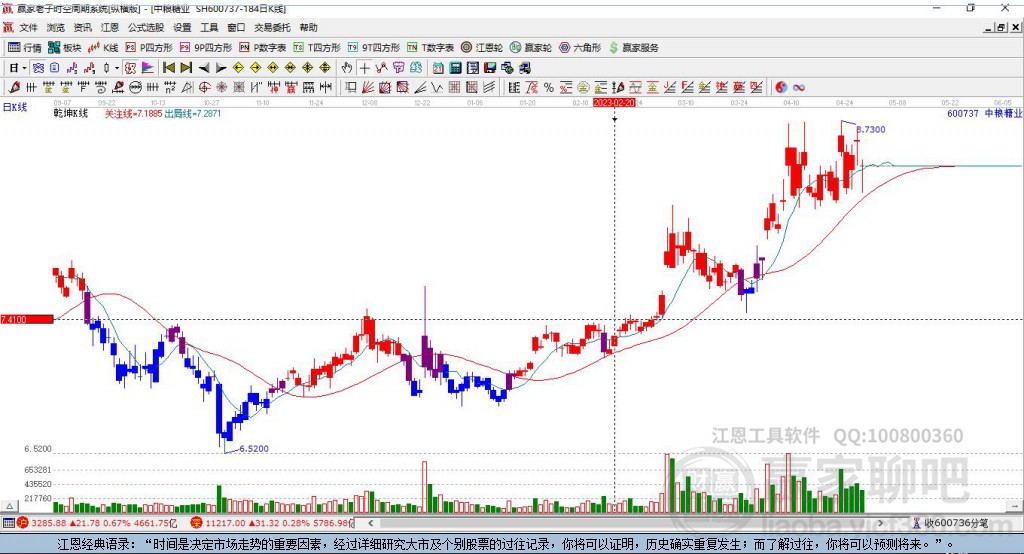This screenshot has height=554, width=1024.
Task: Click the percent sign tool icon
Action: (549, 87)
